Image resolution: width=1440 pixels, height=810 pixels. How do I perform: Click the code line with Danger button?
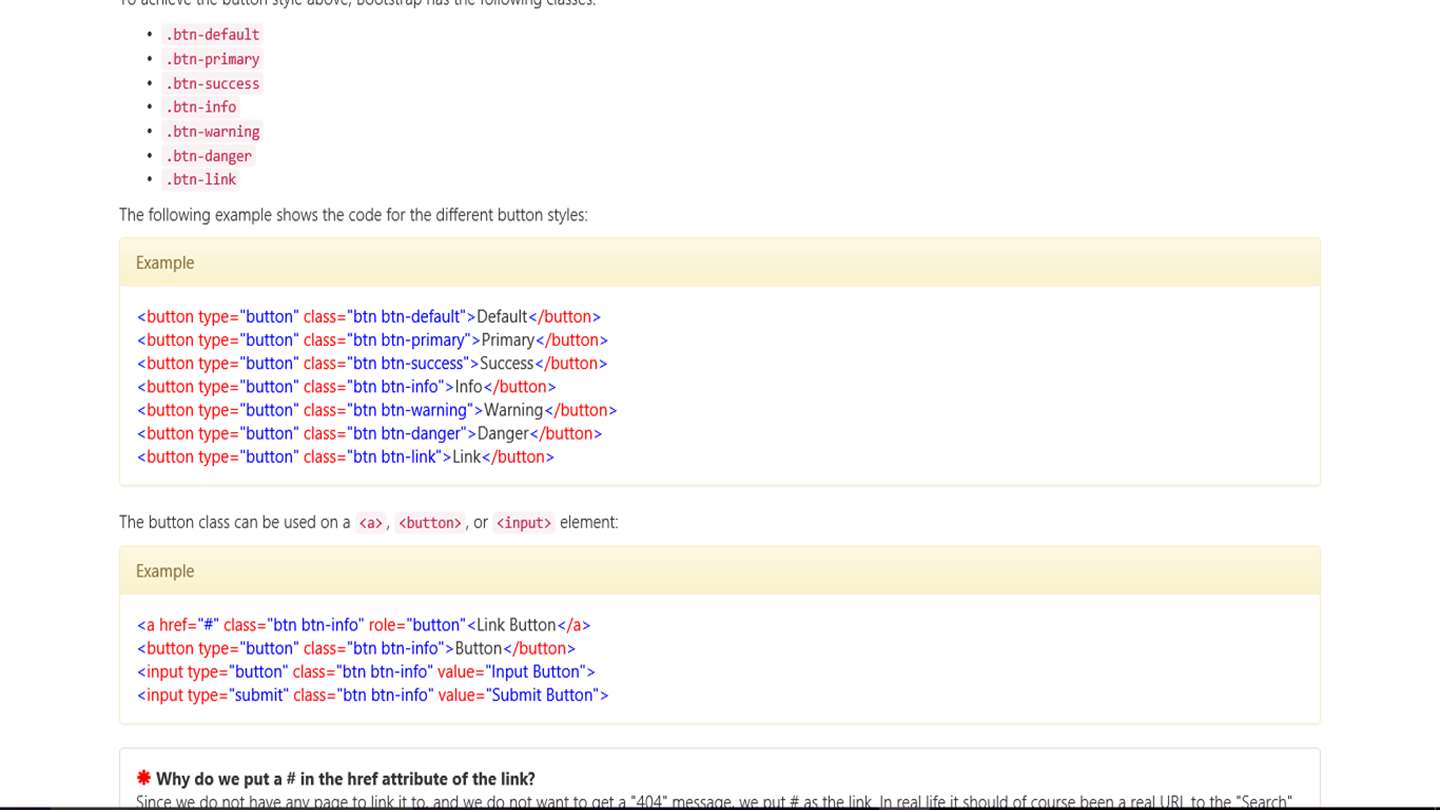click(369, 433)
